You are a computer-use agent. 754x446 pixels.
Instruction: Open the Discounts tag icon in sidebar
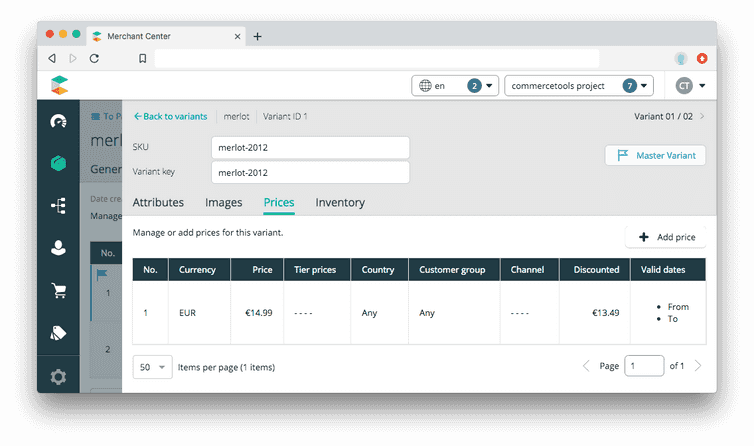[59, 334]
